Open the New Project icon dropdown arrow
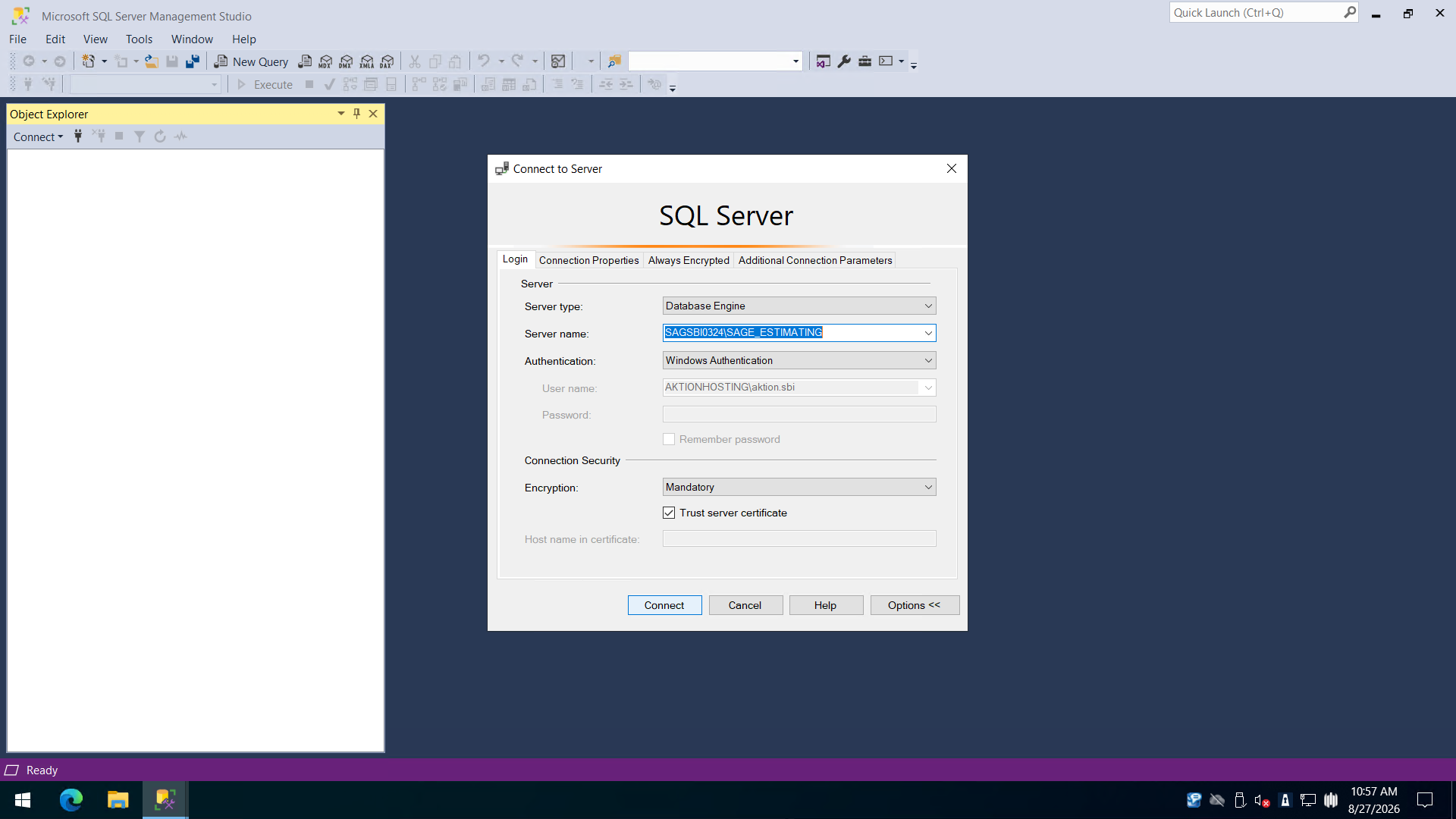The image size is (1456, 819). click(104, 61)
